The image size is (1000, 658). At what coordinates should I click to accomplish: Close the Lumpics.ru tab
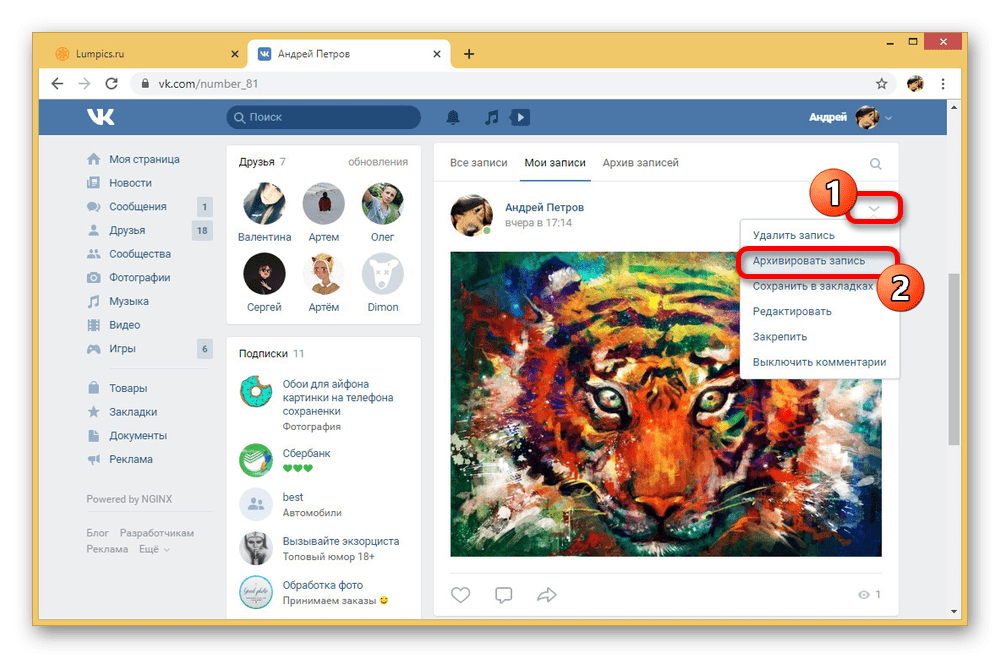(x=235, y=54)
